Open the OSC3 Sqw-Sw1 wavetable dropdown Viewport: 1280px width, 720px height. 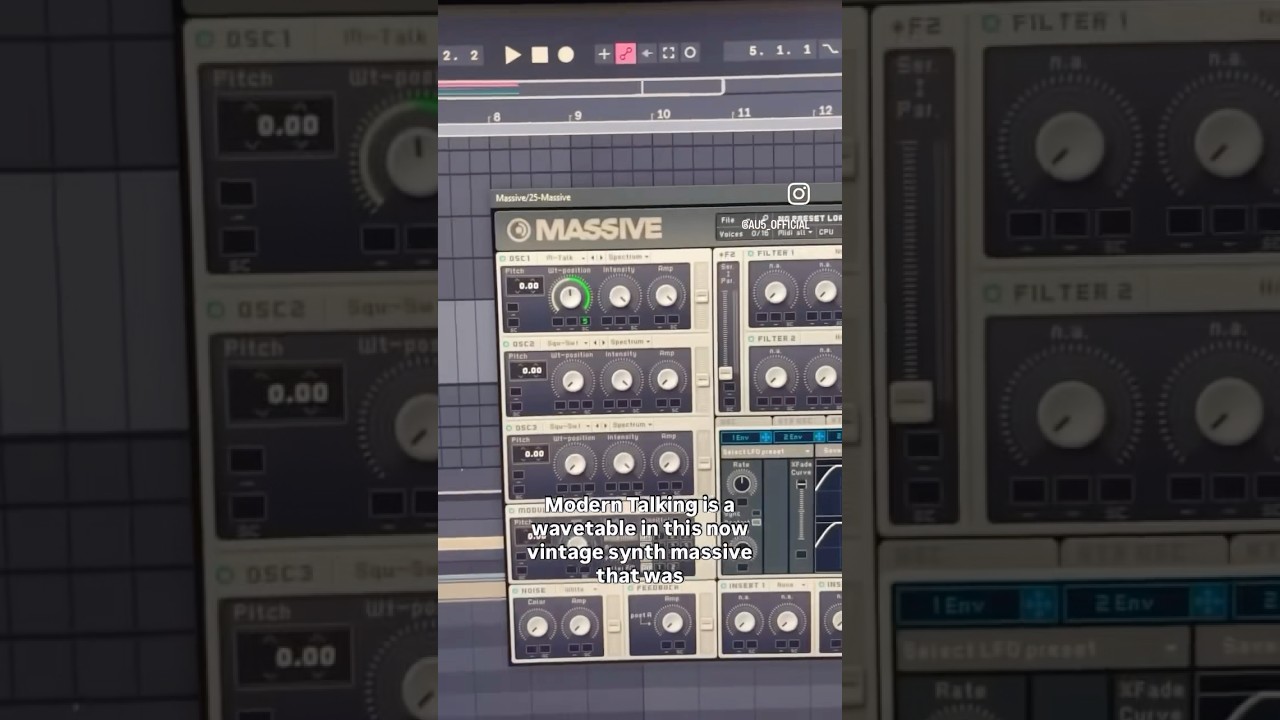pyautogui.click(x=572, y=426)
